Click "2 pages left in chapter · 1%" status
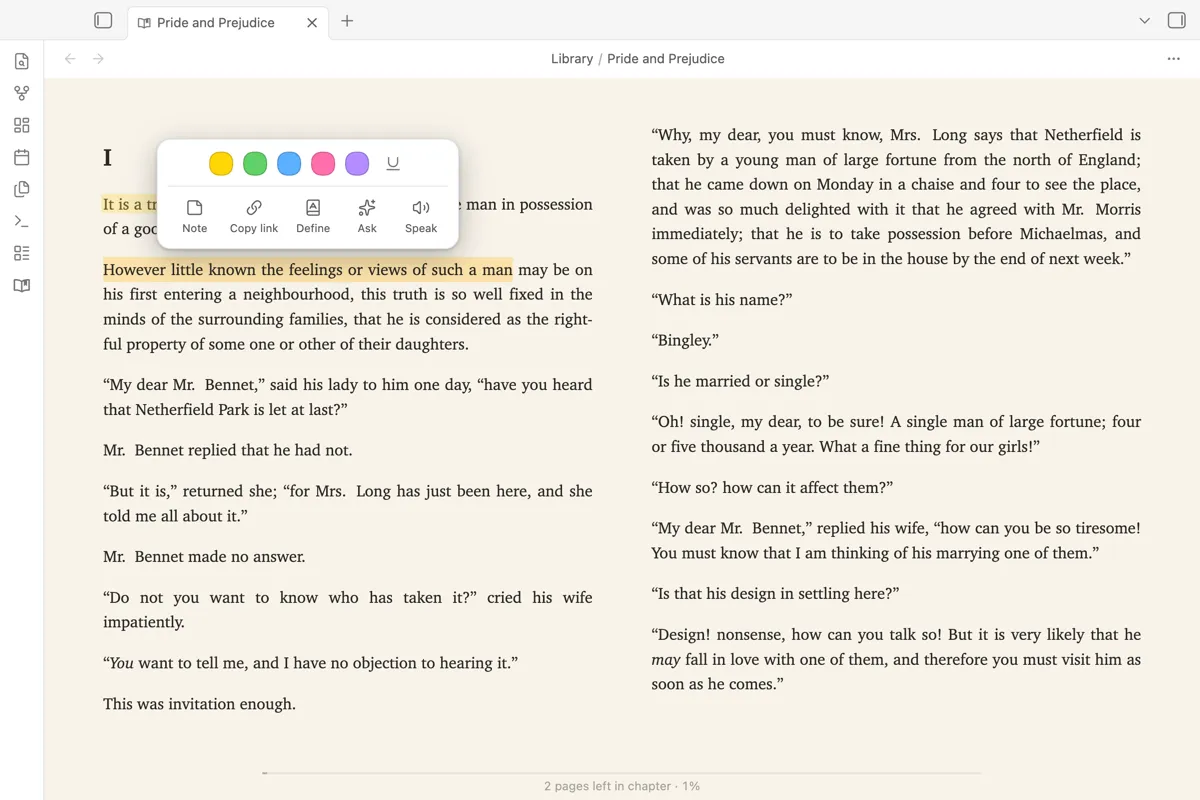The height and width of the screenshot is (800, 1200). (621, 786)
